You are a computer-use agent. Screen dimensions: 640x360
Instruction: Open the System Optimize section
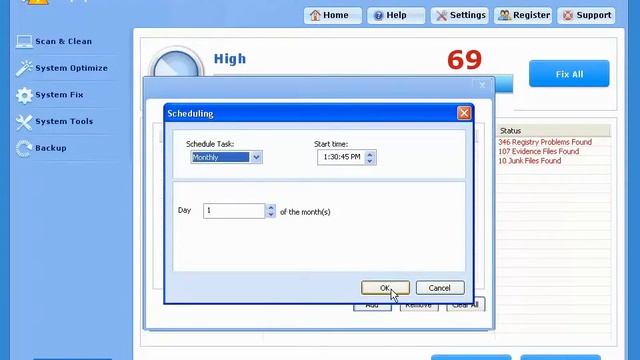point(71,68)
